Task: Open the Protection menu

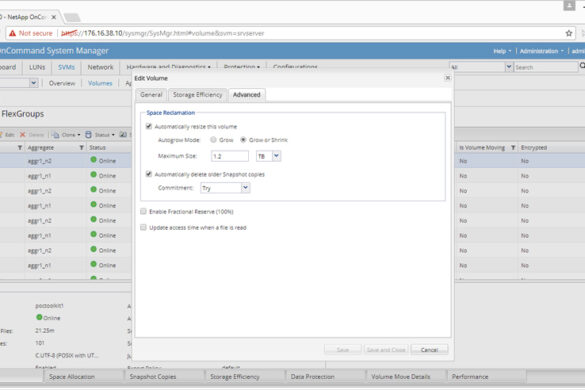Action: tap(241, 67)
